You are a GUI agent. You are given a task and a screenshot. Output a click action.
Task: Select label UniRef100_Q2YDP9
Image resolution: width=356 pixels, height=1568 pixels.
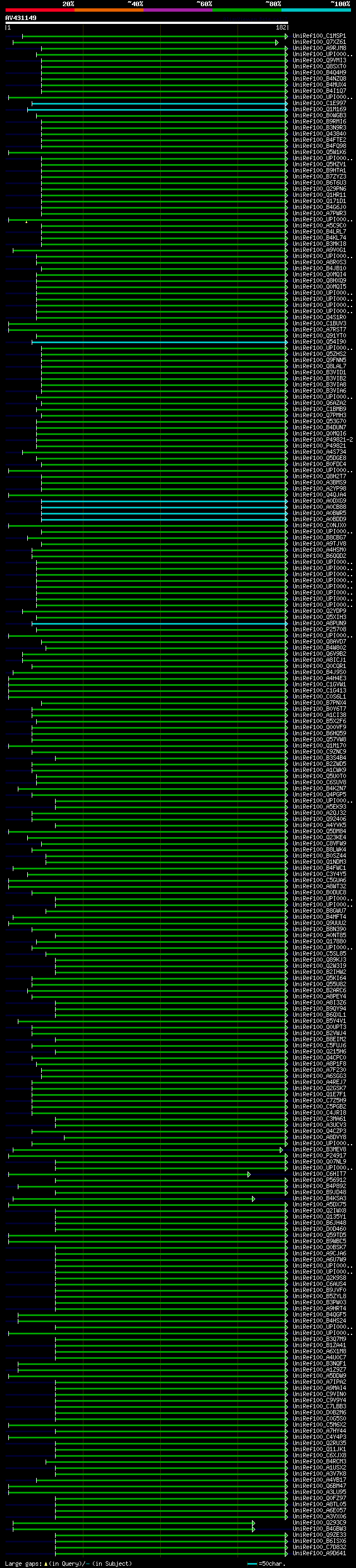319,611
